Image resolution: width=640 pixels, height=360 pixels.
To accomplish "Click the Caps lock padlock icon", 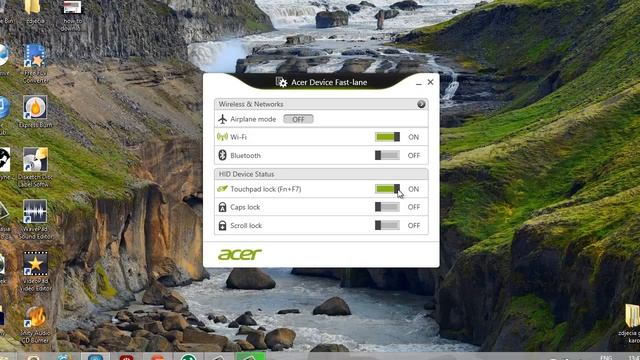I will point(222,207).
